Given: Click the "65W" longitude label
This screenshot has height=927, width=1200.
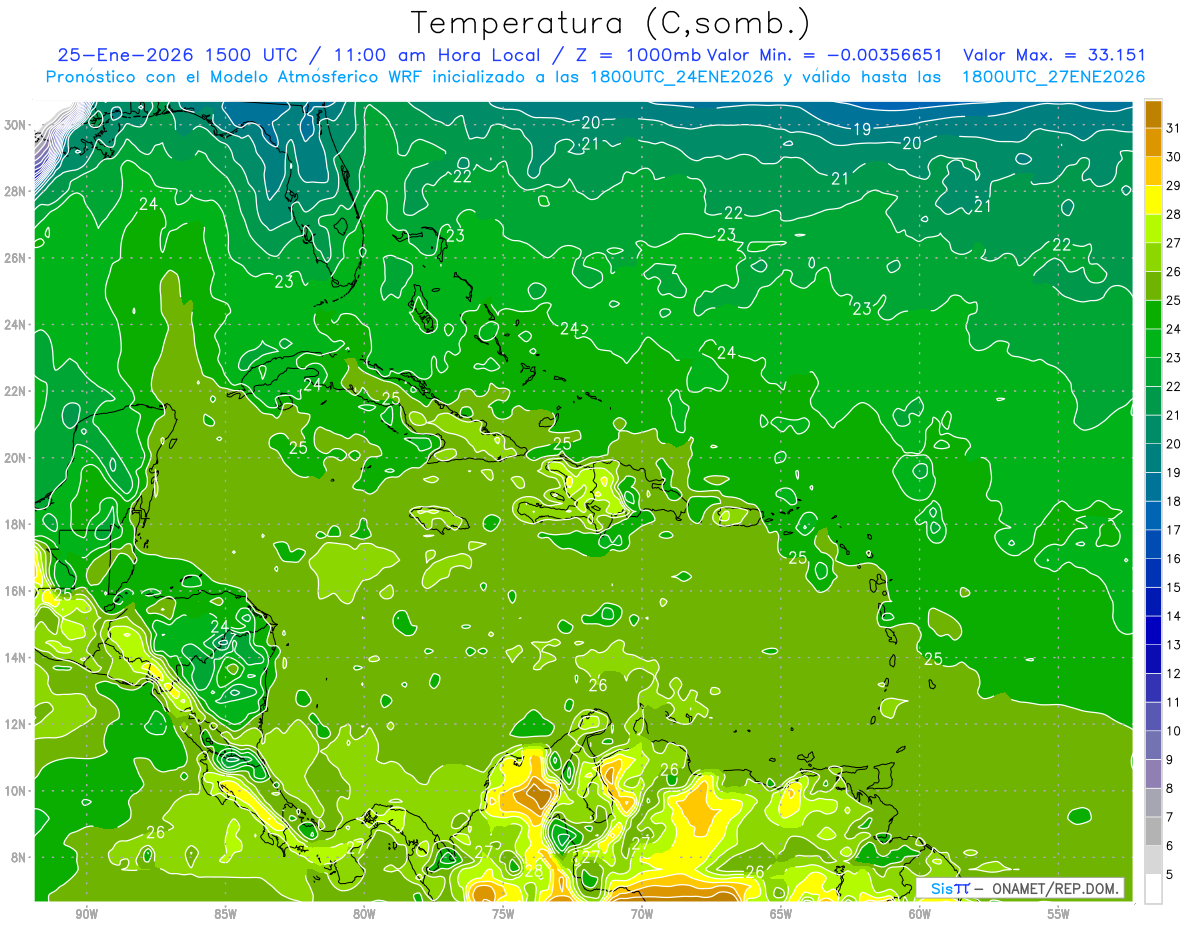Looking at the screenshot, I should (x=781, y=915).
